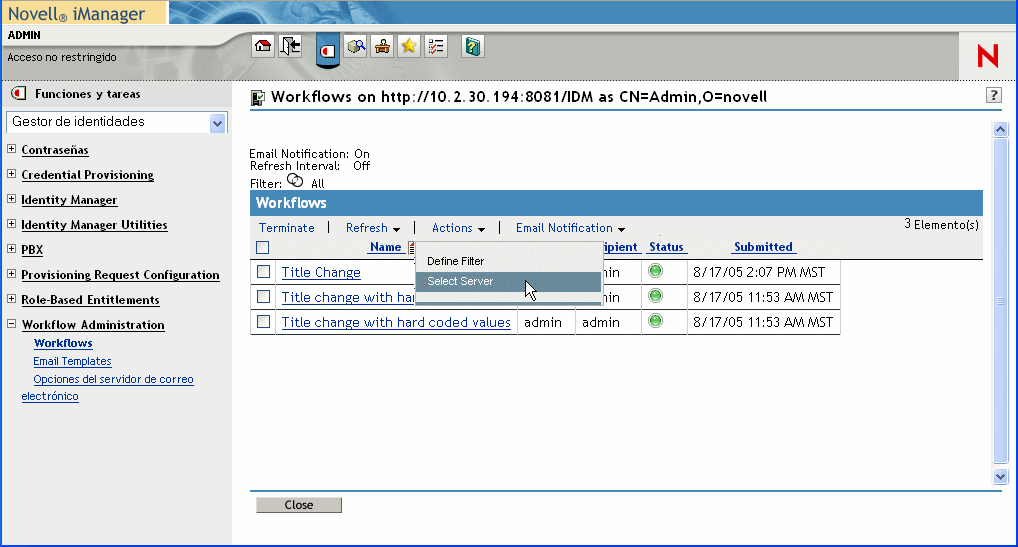Open the Refresh dropdown menu
Image resolution: width=1018 pixels, height=547 pixels.
click(373, 228)
